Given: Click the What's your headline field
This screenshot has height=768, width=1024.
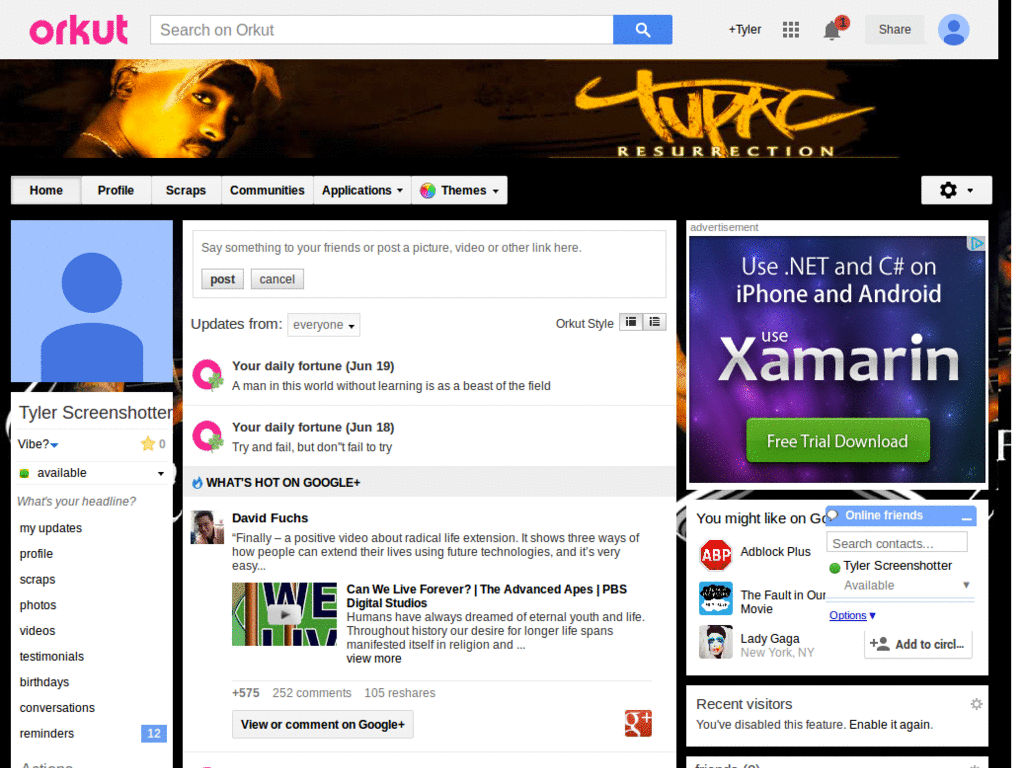Looking at the screenshot, I should (x=76, y=502).
